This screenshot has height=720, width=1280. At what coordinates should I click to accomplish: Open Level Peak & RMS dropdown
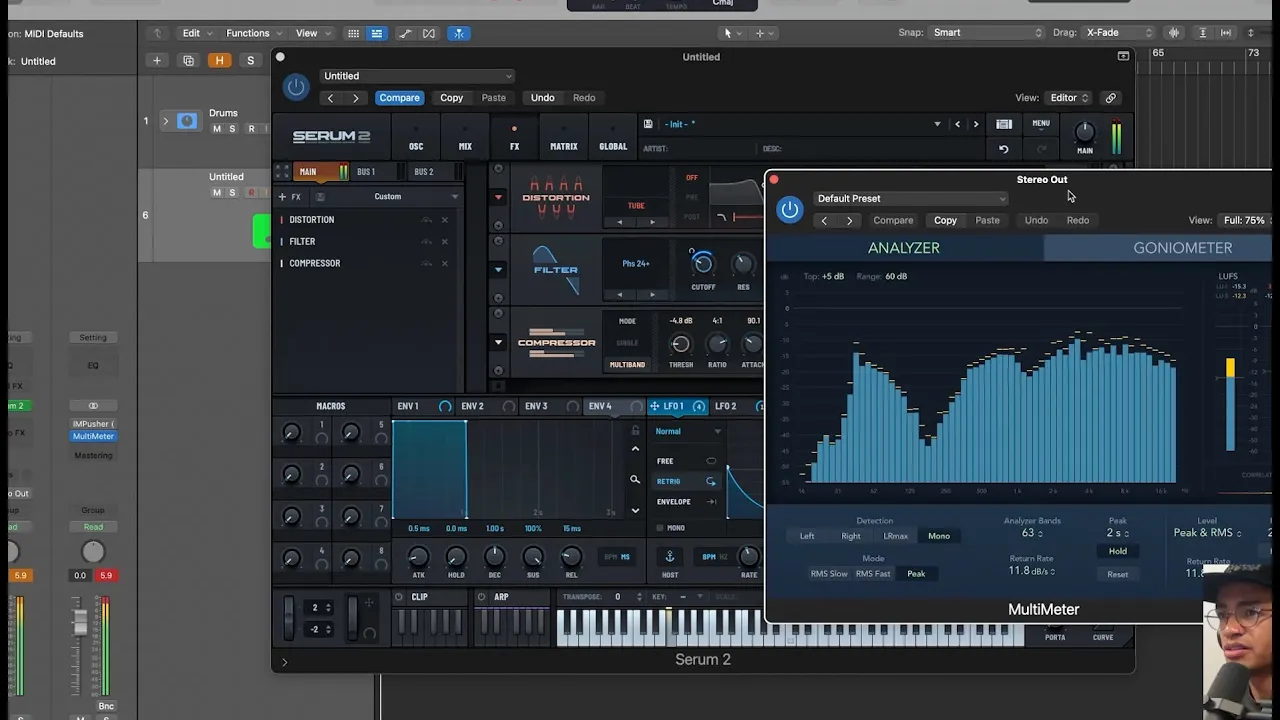click(1207, 533)
